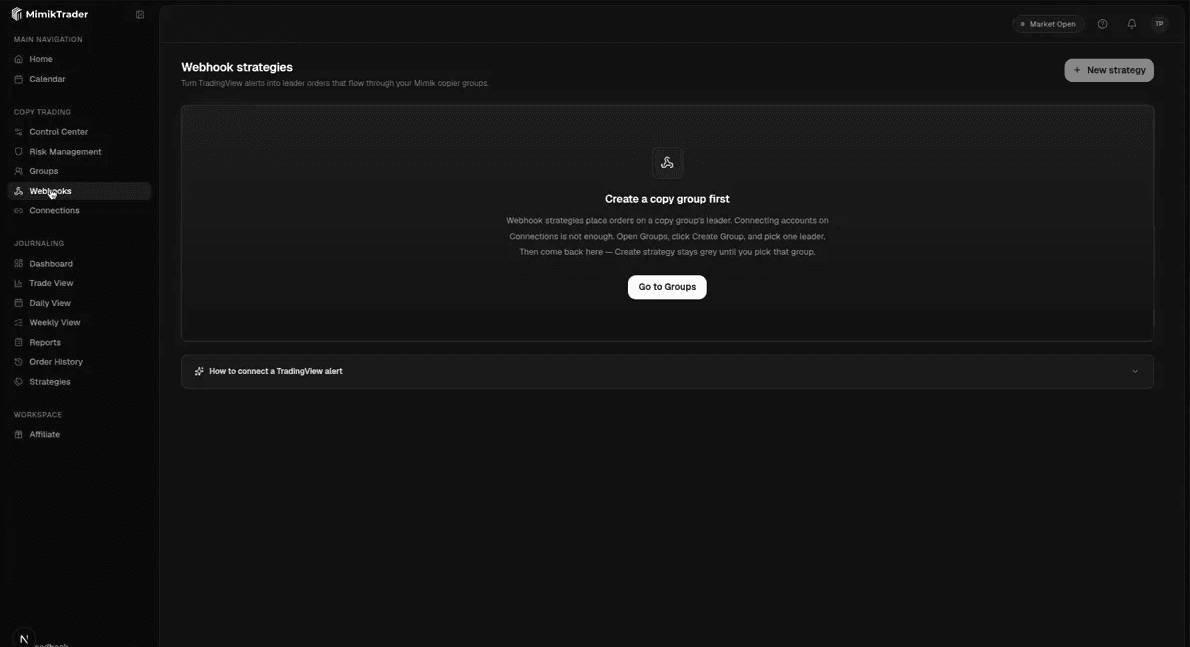Open Connections page

click(80, 211)
